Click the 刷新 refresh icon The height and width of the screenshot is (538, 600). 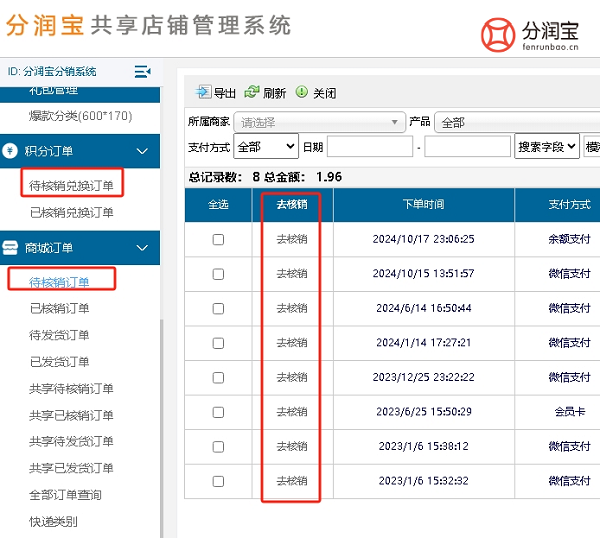[252, 93]
